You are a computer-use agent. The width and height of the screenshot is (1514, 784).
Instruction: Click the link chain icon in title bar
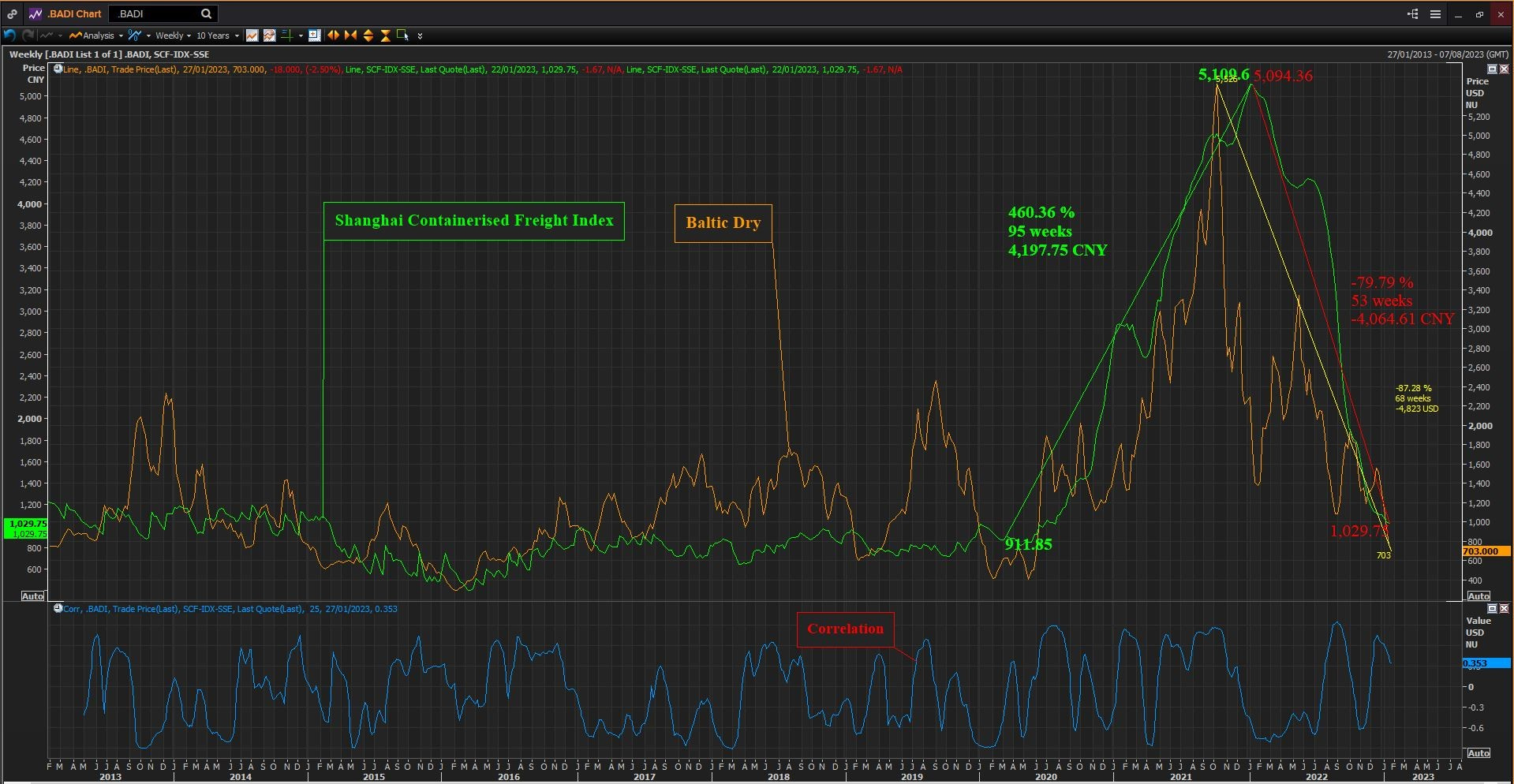pyautogui.click(x=12, y=13)
